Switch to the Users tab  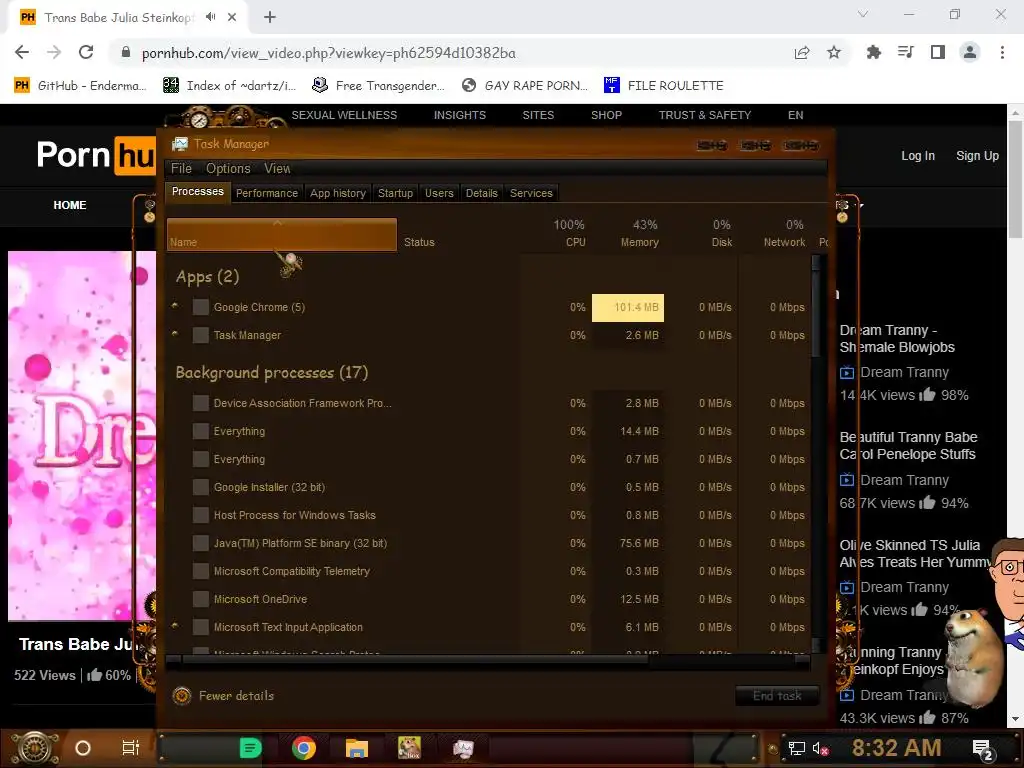(439, 193)
